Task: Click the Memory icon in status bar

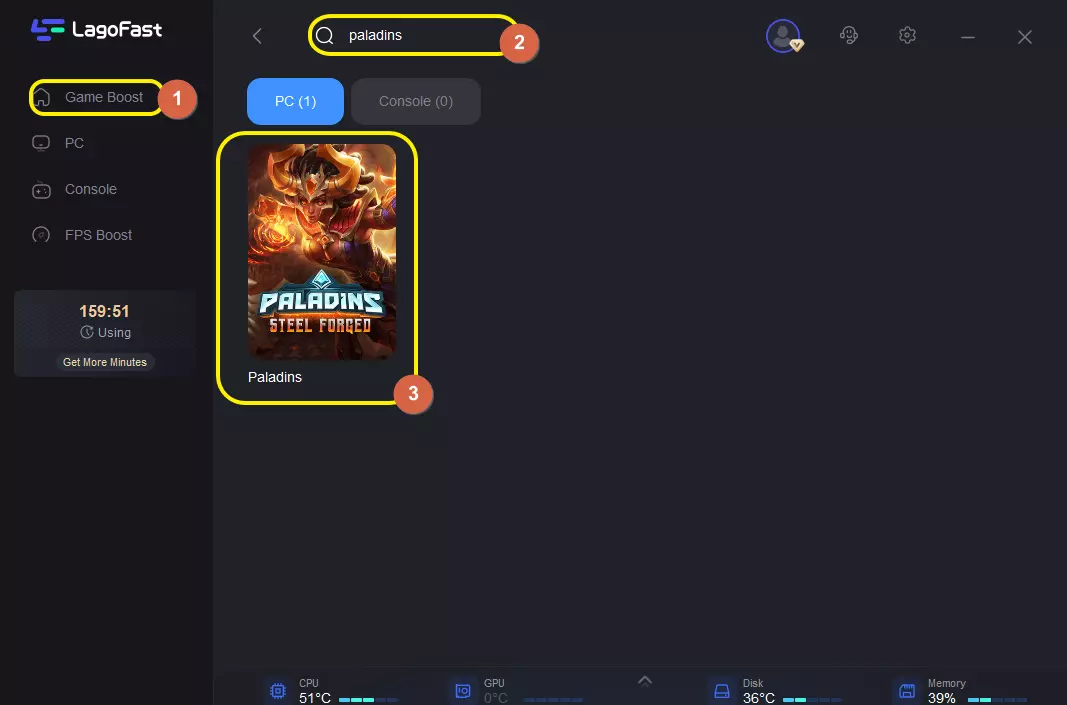Action: click(906, 691)
